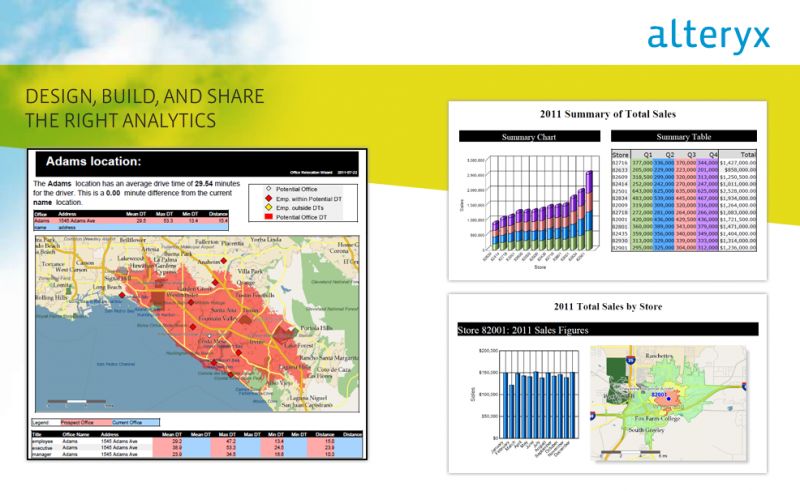
Task: Click the yellow diamond 'Emp. outside DTs' icon
Action: tap(268, 207)
